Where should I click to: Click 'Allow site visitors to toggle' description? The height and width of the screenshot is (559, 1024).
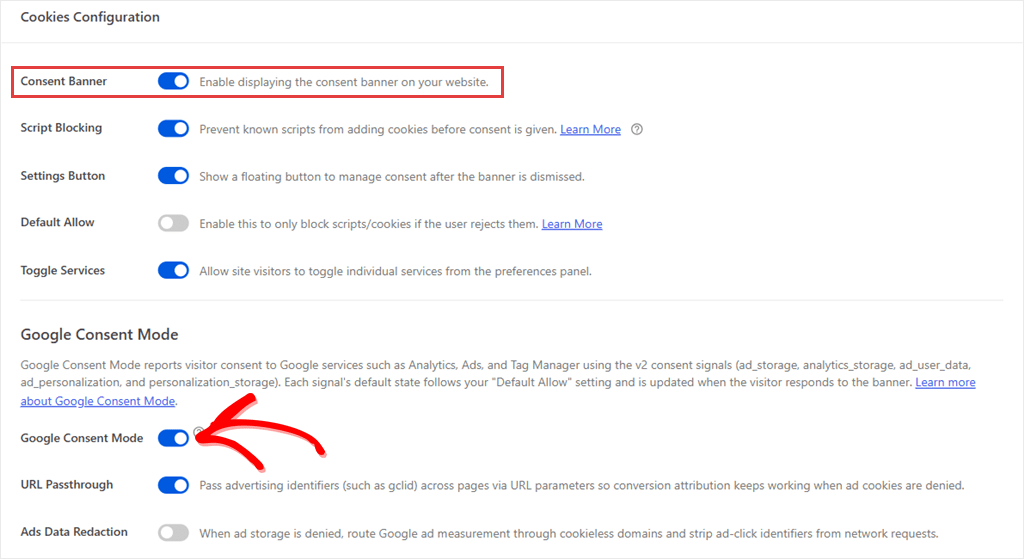396,272
